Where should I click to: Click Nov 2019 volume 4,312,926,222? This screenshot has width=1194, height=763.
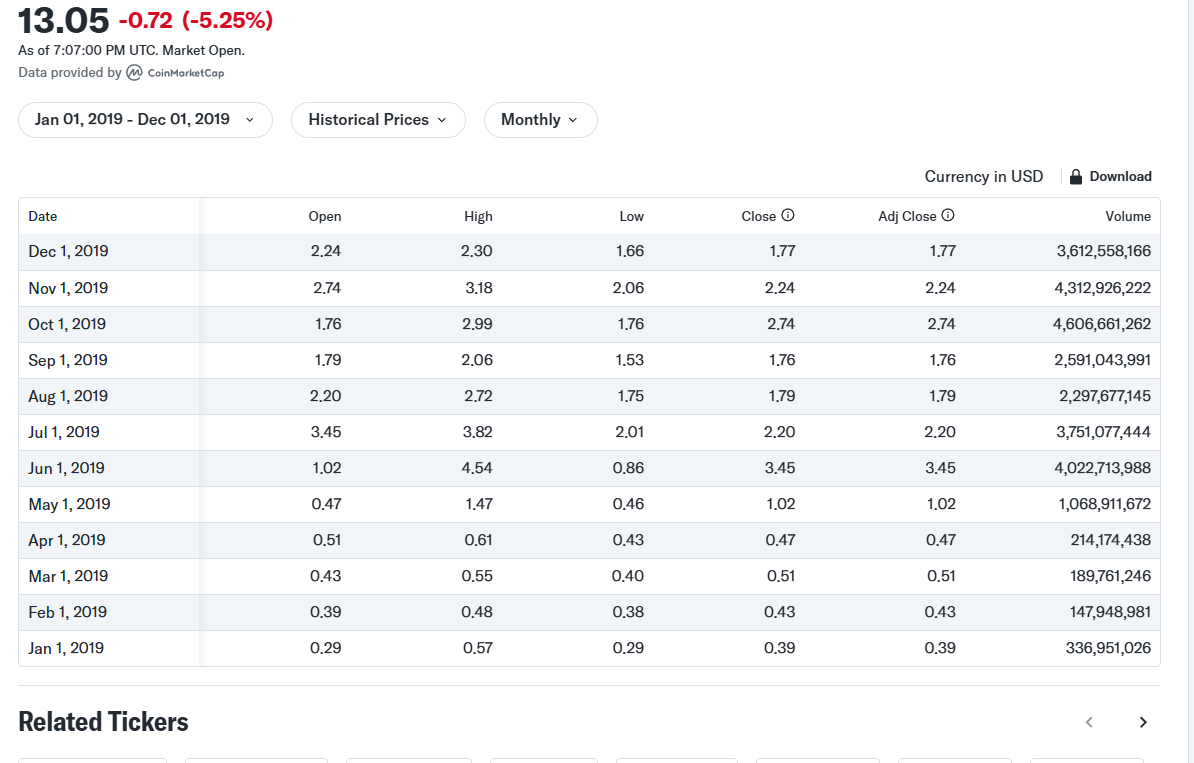1103,289
